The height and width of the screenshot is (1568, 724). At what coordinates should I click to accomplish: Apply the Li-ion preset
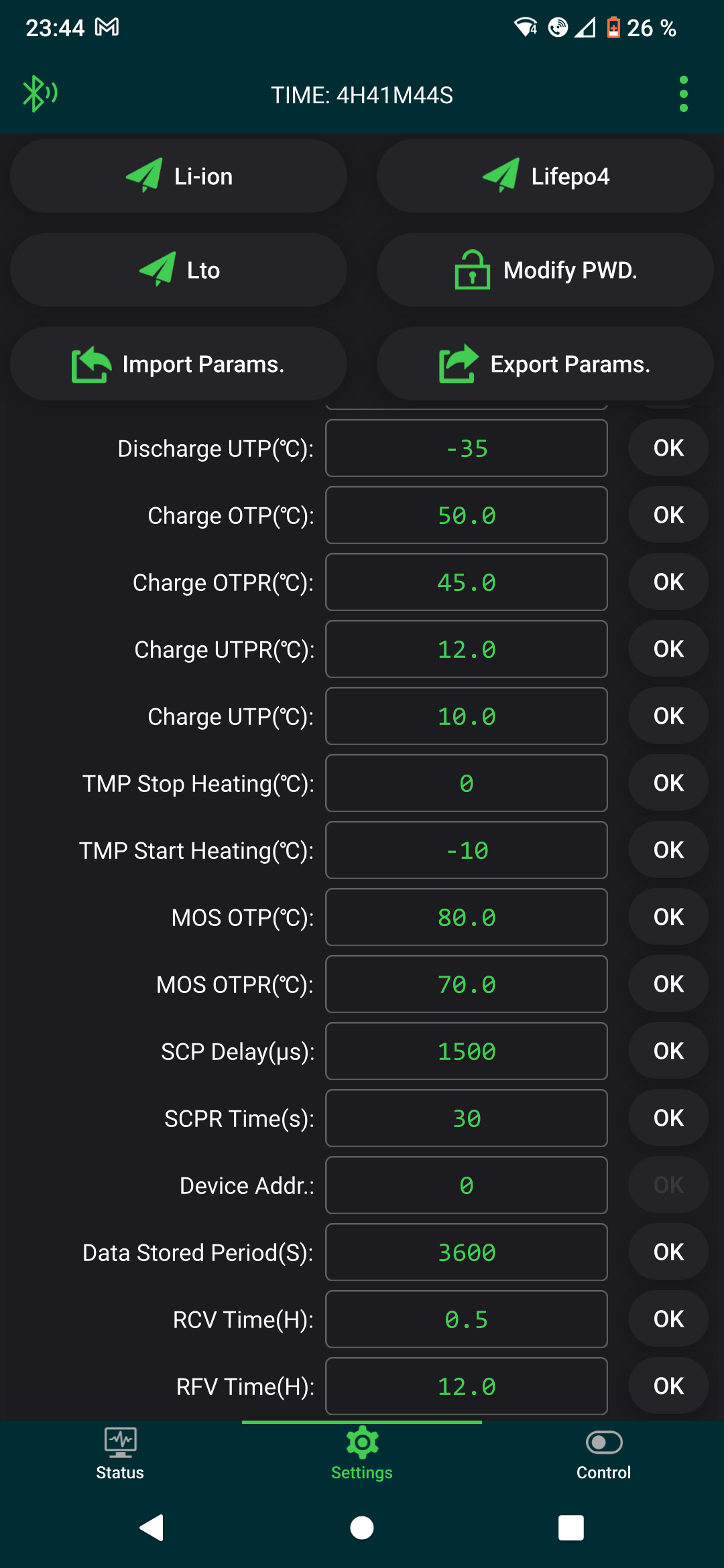pos(178,176)
